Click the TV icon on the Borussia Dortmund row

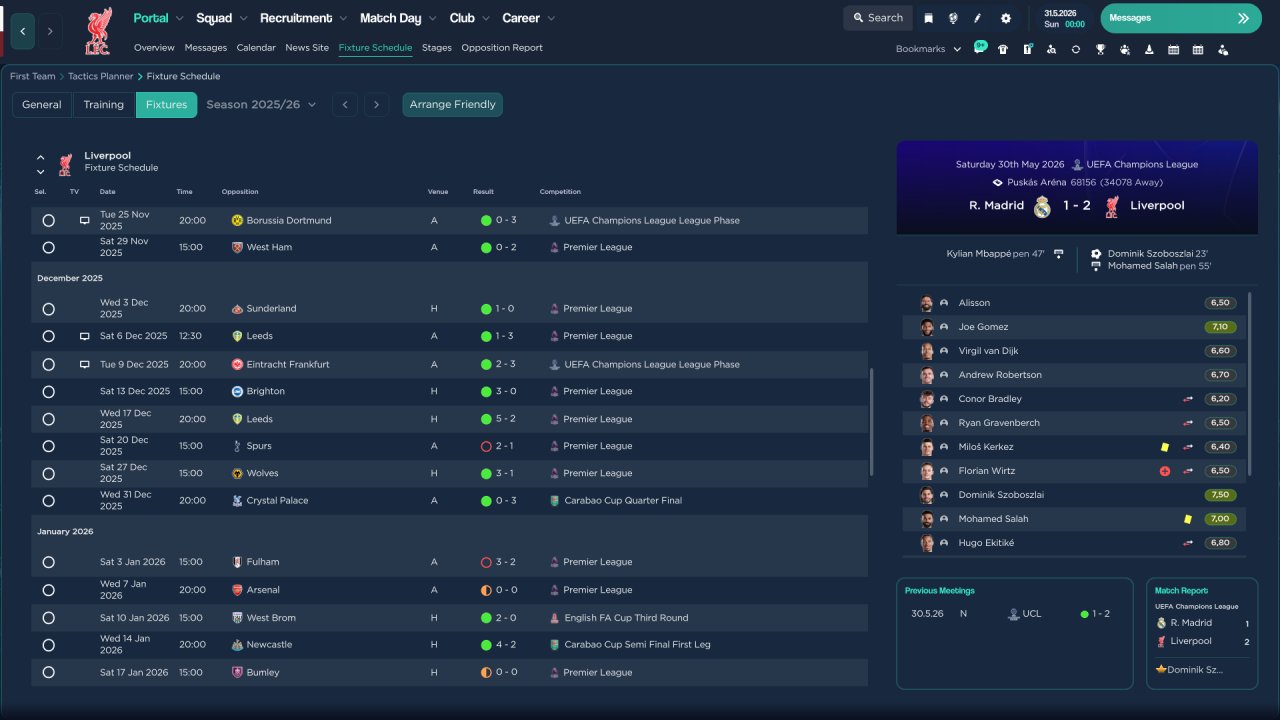pyautogui.click(x=85, y=220)
